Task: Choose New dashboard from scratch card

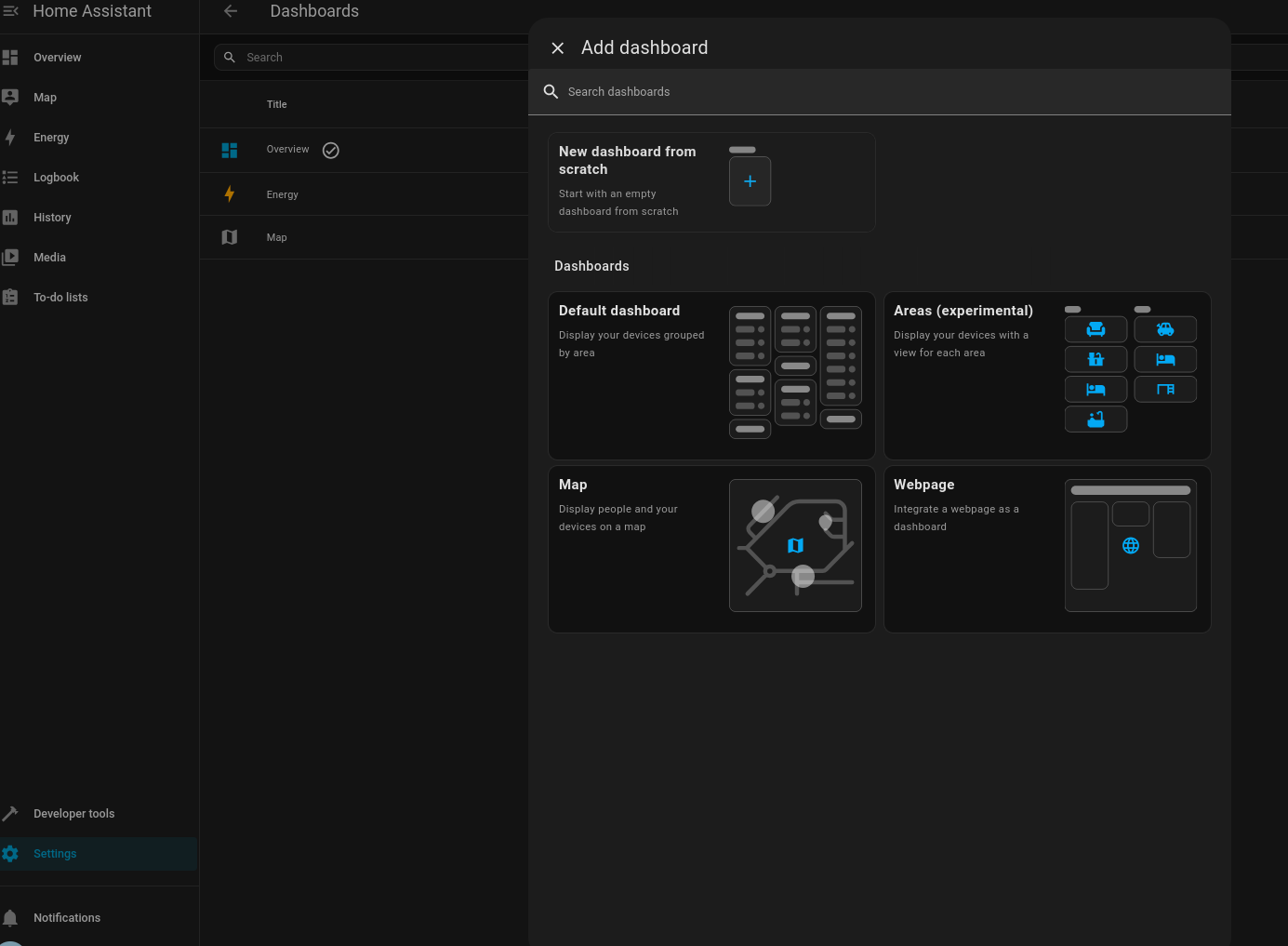Action: 711,182
